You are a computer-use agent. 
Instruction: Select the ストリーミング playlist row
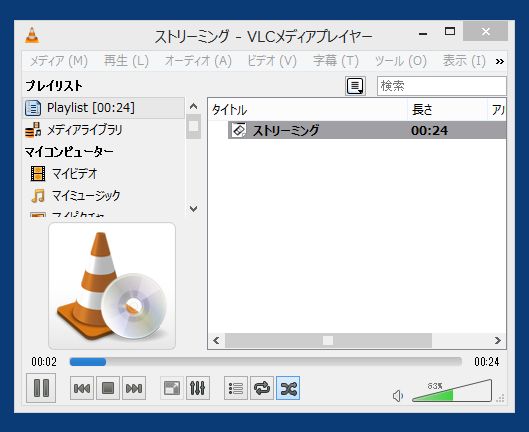pyautogui.click(x=367, y=130)
